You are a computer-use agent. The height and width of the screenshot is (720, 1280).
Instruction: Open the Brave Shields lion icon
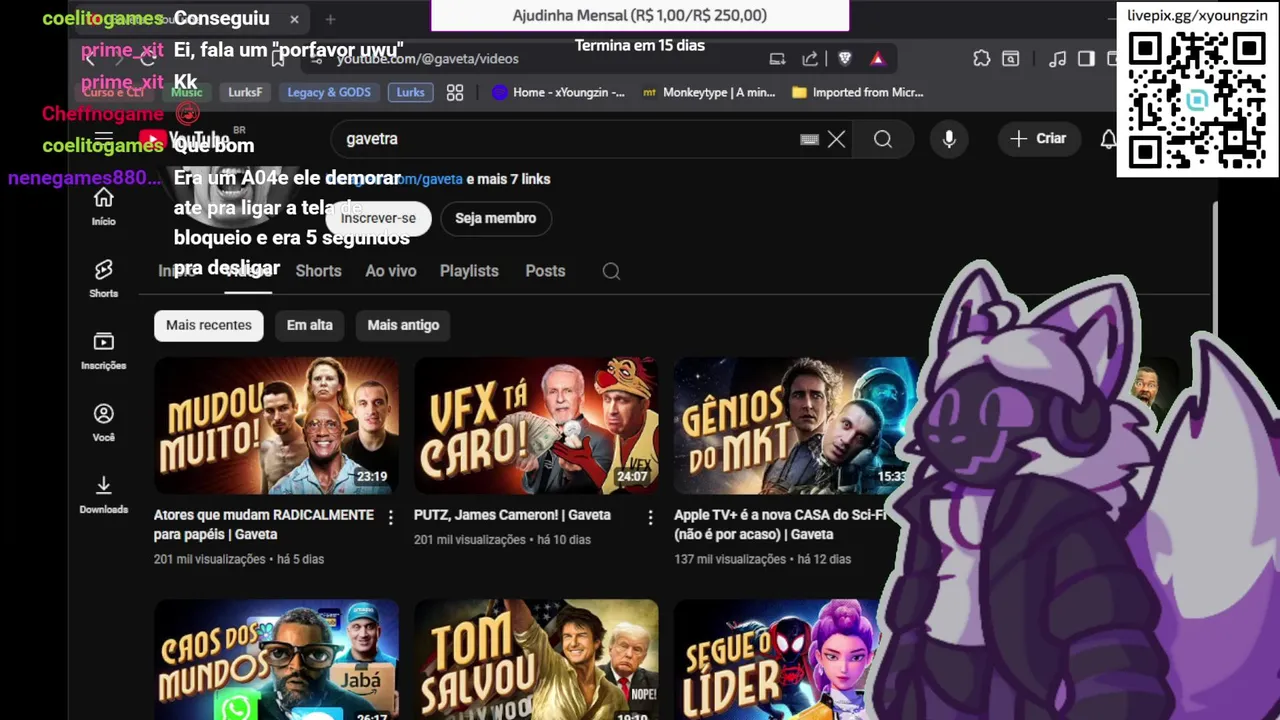(x=845, y=59)
